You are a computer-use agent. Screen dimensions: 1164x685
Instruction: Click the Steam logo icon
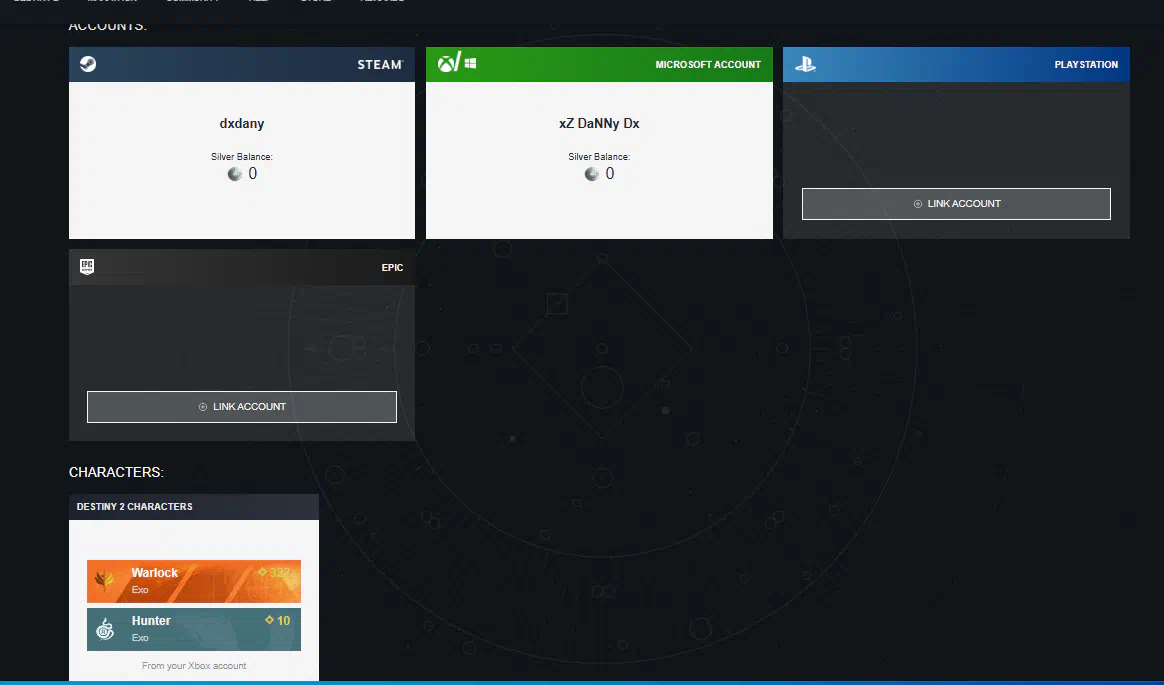coord(88,64)
